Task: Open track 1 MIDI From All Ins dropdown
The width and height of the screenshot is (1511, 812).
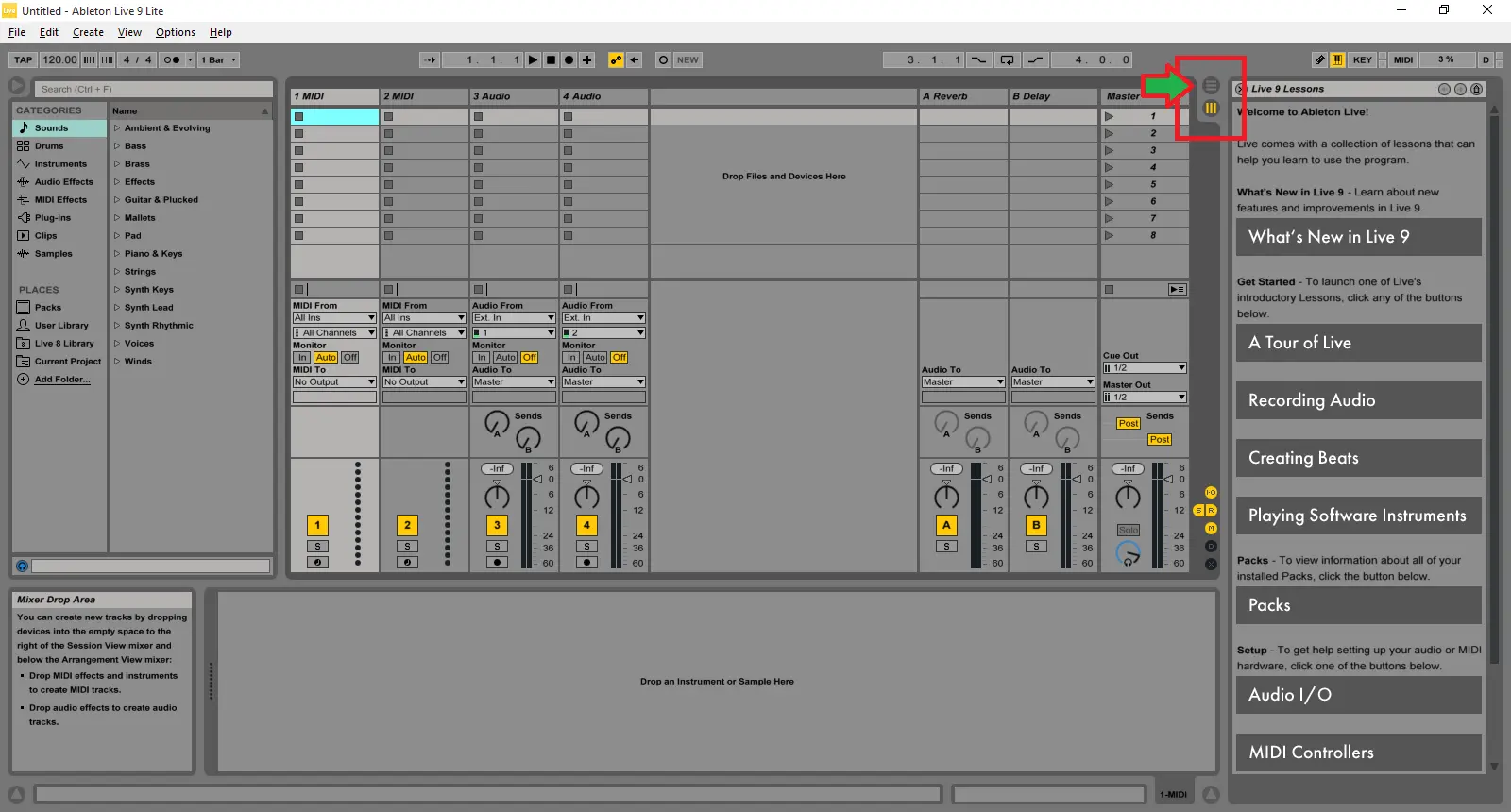Action: (x=334, y=318)
